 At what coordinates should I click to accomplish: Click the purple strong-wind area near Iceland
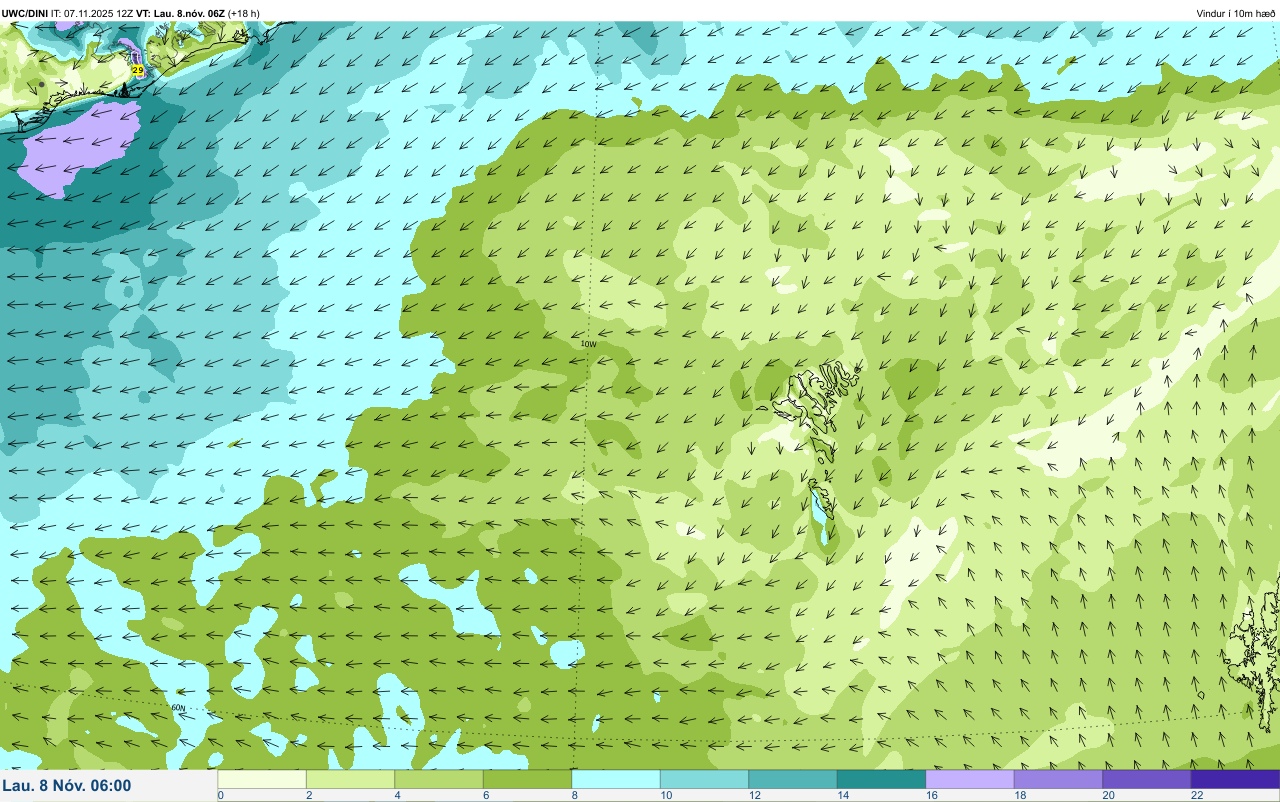80,148
